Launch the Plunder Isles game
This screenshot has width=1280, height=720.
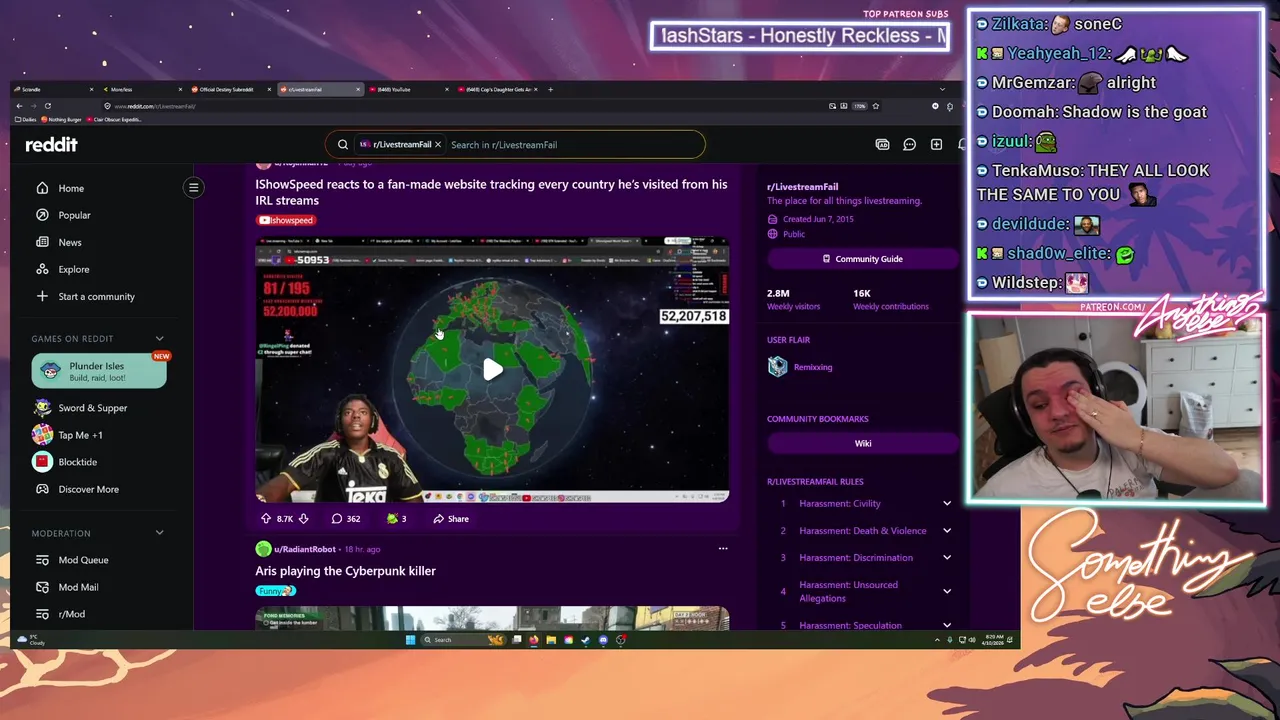tap(99, 371)
